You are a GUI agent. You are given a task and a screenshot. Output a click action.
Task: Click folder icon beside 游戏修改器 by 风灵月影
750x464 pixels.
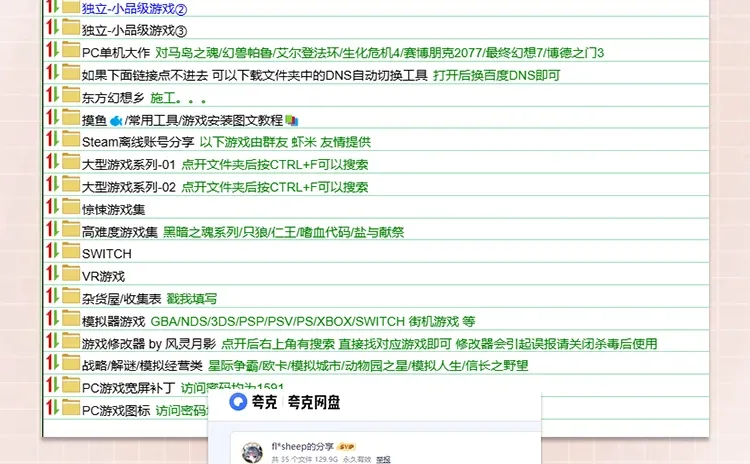click(x=71, y=340)
